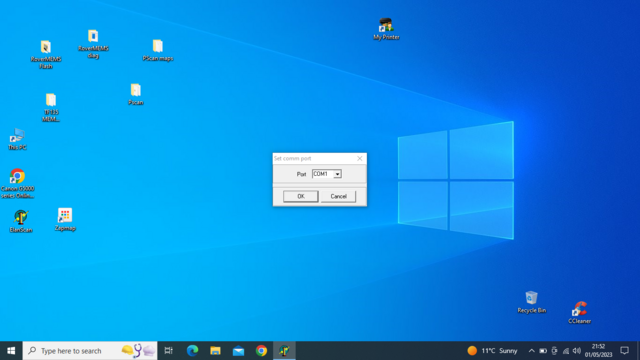Click the COM1 port field
The image size is (640, 360).
click(x=323, y=174)
